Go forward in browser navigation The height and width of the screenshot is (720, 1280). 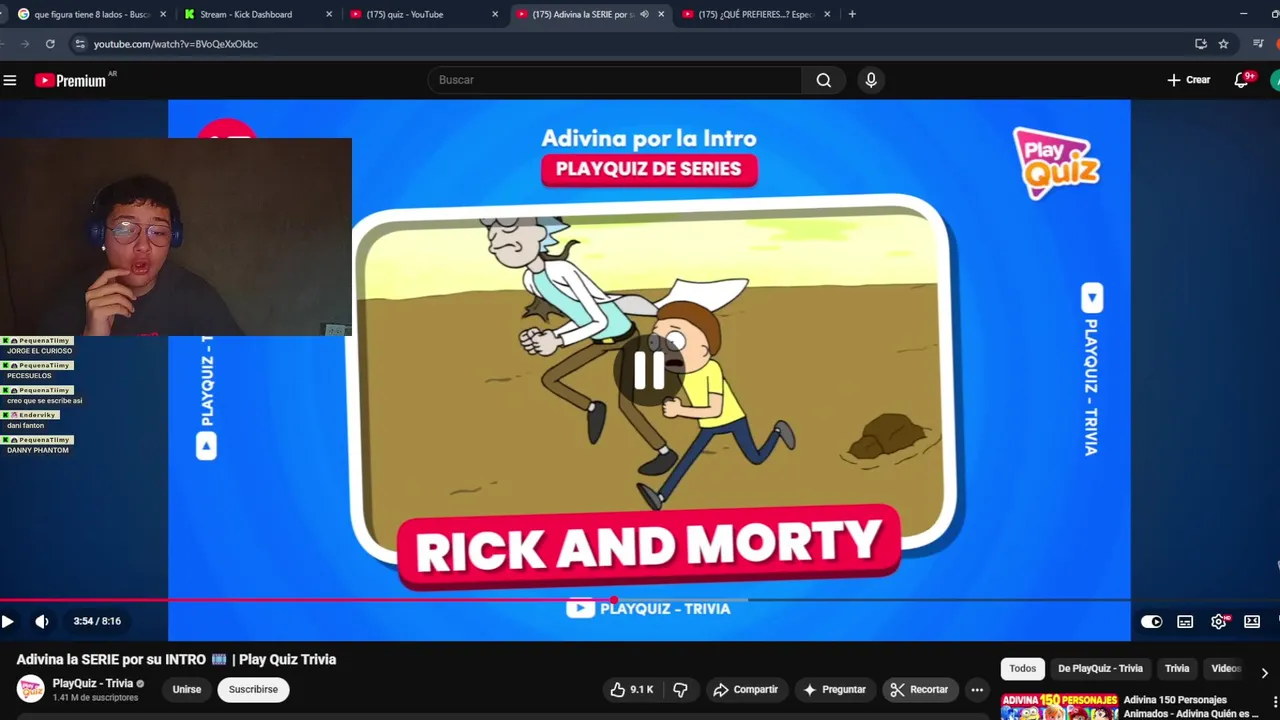pos(24,44)
